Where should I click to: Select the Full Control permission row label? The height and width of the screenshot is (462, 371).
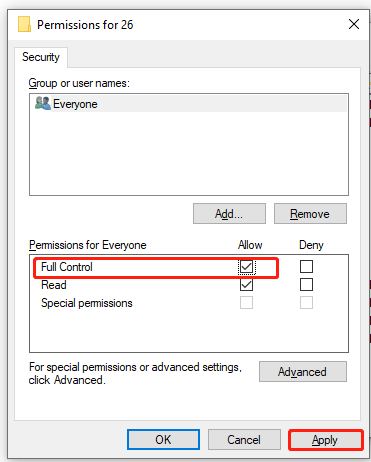click(x=67, y=267)
